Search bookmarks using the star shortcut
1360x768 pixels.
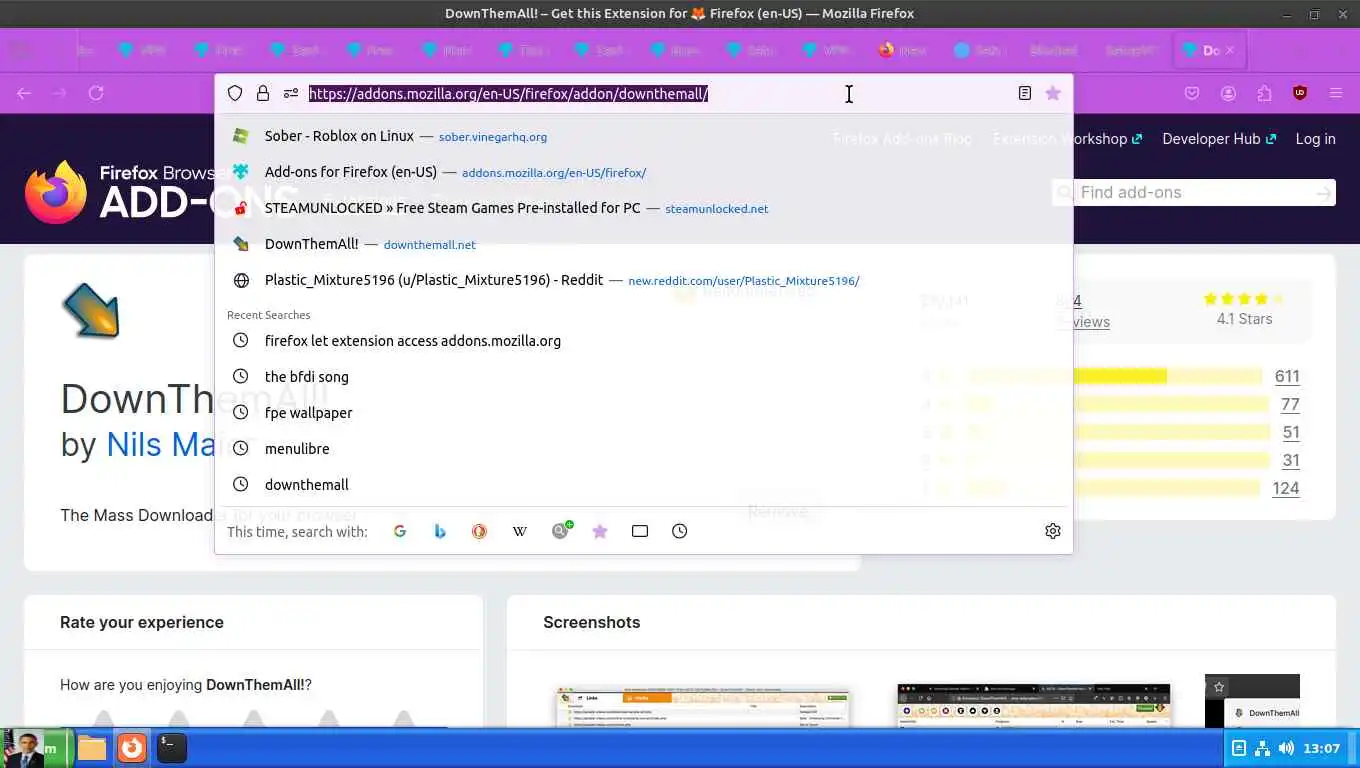600,531
